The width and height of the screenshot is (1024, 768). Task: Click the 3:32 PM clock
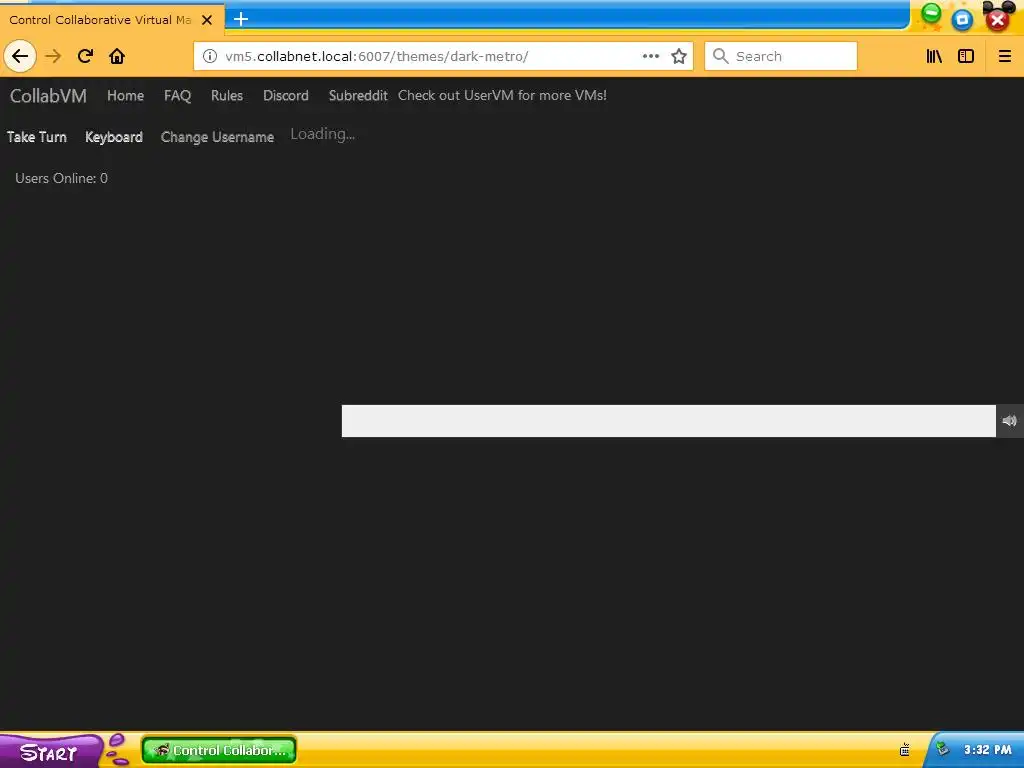[987, 750]
